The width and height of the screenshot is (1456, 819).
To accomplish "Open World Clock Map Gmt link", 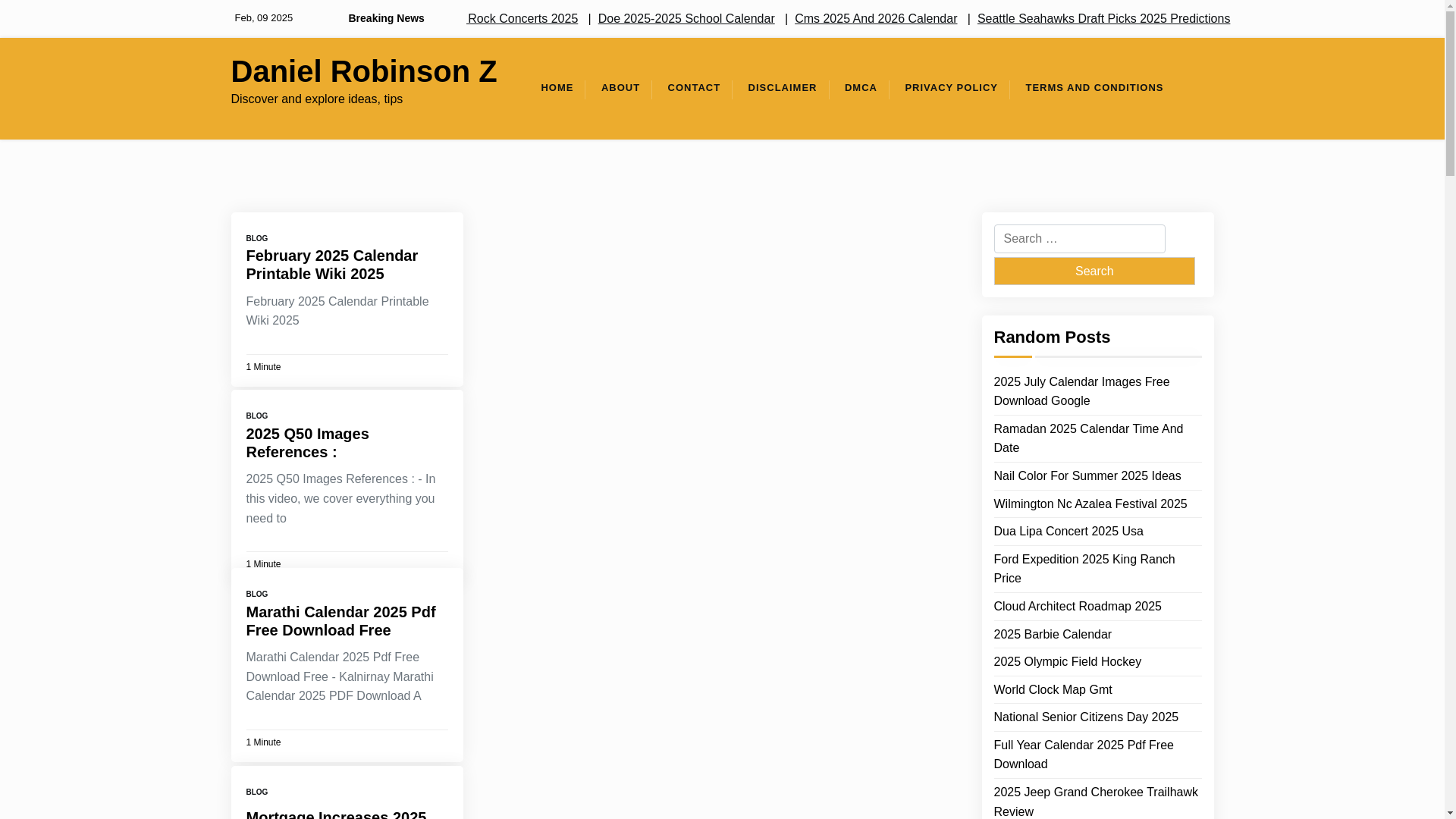I will pyautogui.click(x=1053, y=690).
